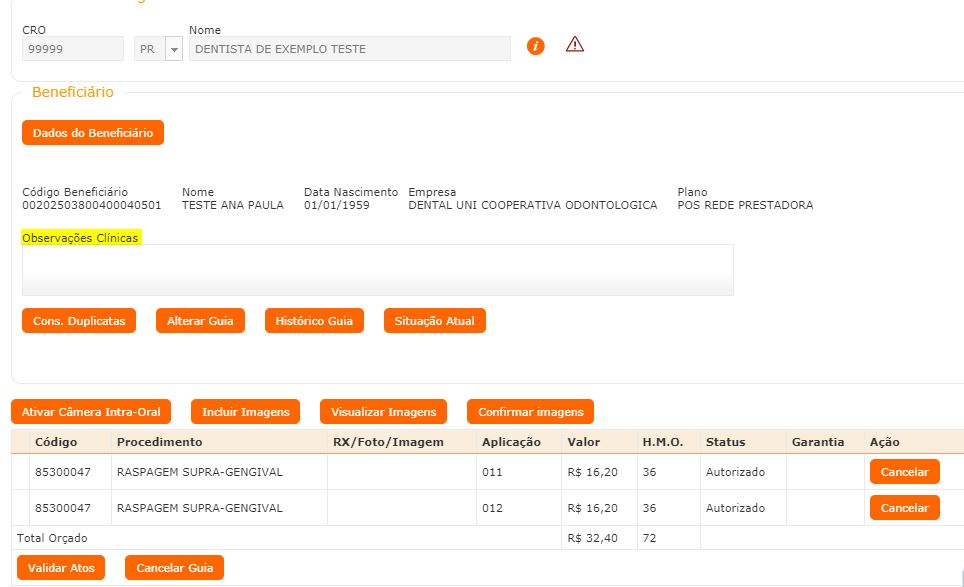This screenshot has width=964, height=587.
Task: Click the orange info icon beside Nome
Action: (536, 46)
